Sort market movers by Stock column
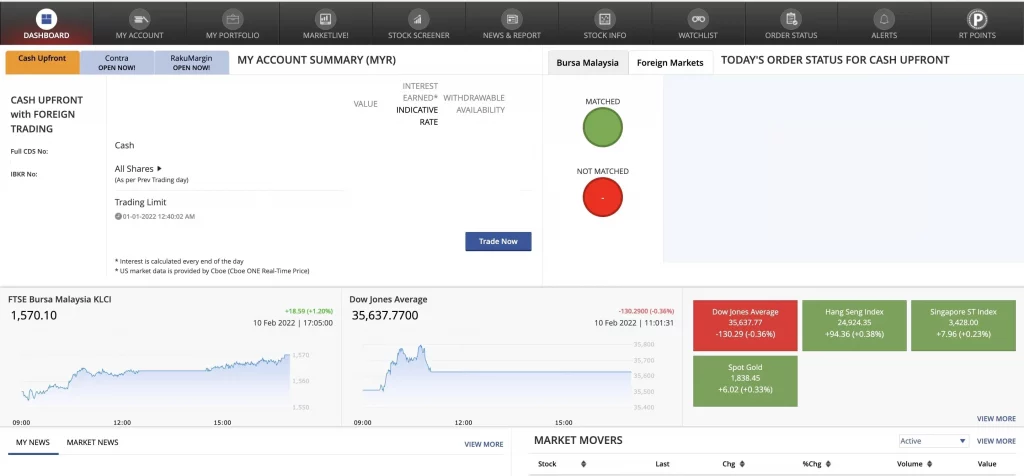 click(583, 464)
